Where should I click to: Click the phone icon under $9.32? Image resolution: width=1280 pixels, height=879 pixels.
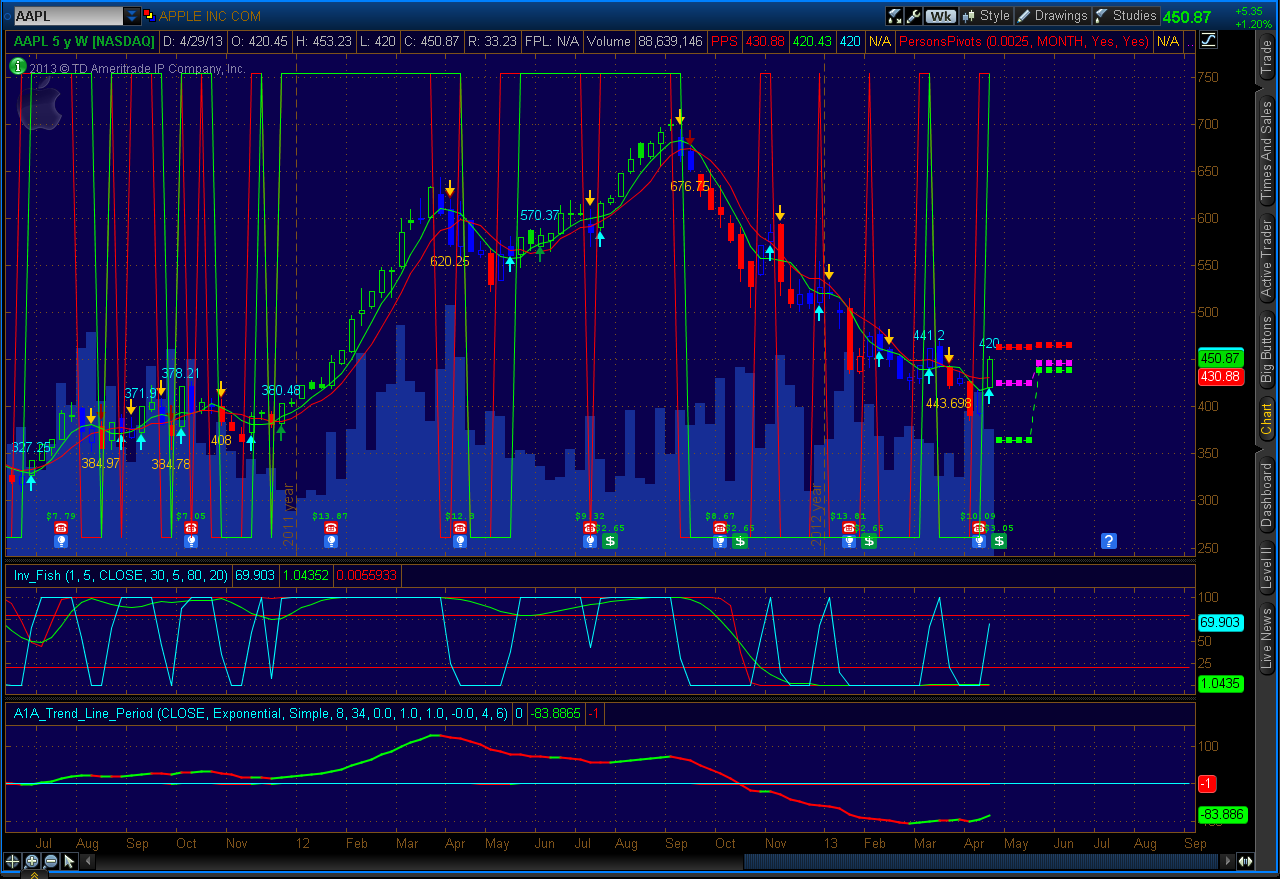click(590, 528)
